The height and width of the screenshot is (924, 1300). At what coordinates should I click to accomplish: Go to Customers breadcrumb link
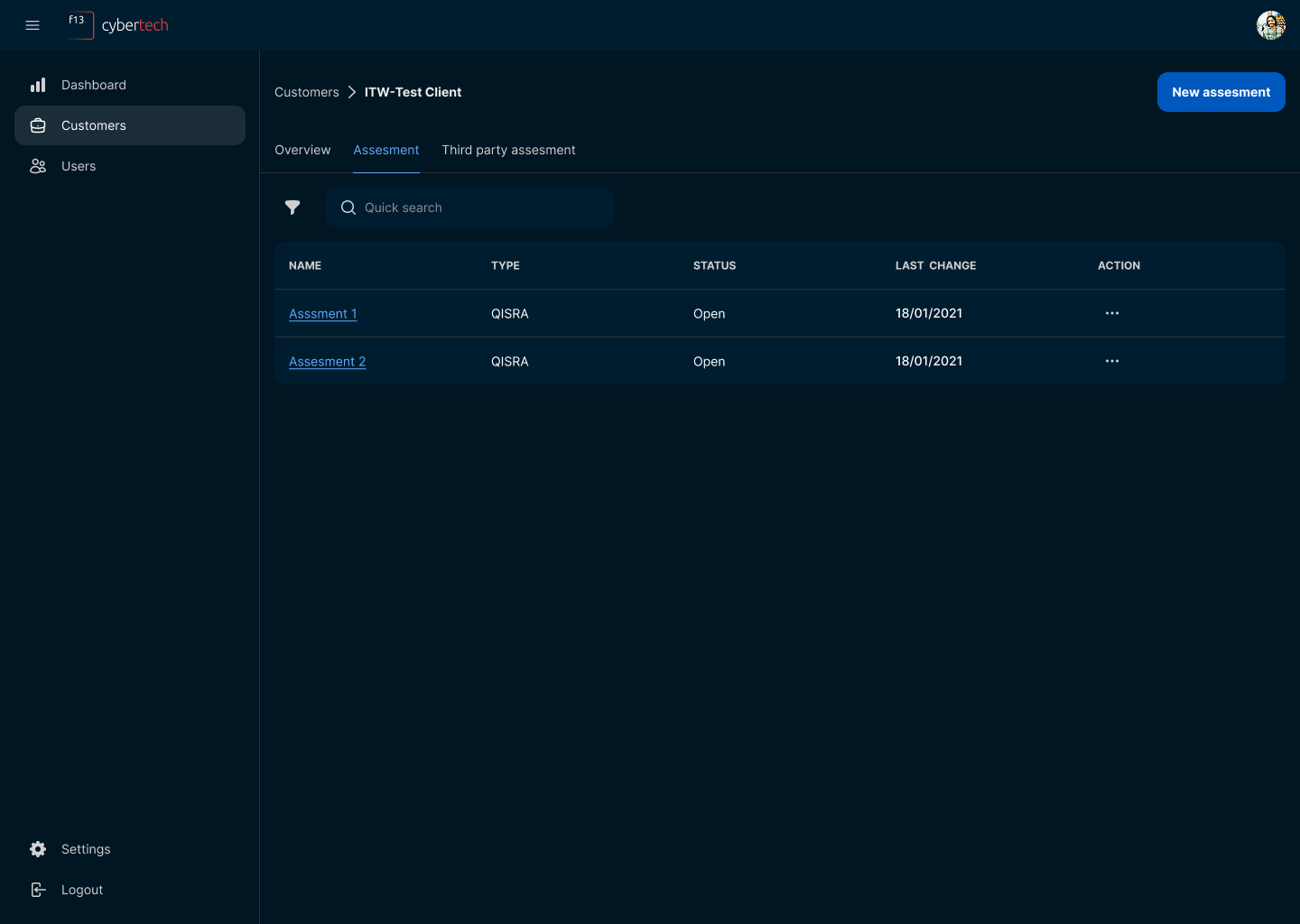[x=307, y=92]
